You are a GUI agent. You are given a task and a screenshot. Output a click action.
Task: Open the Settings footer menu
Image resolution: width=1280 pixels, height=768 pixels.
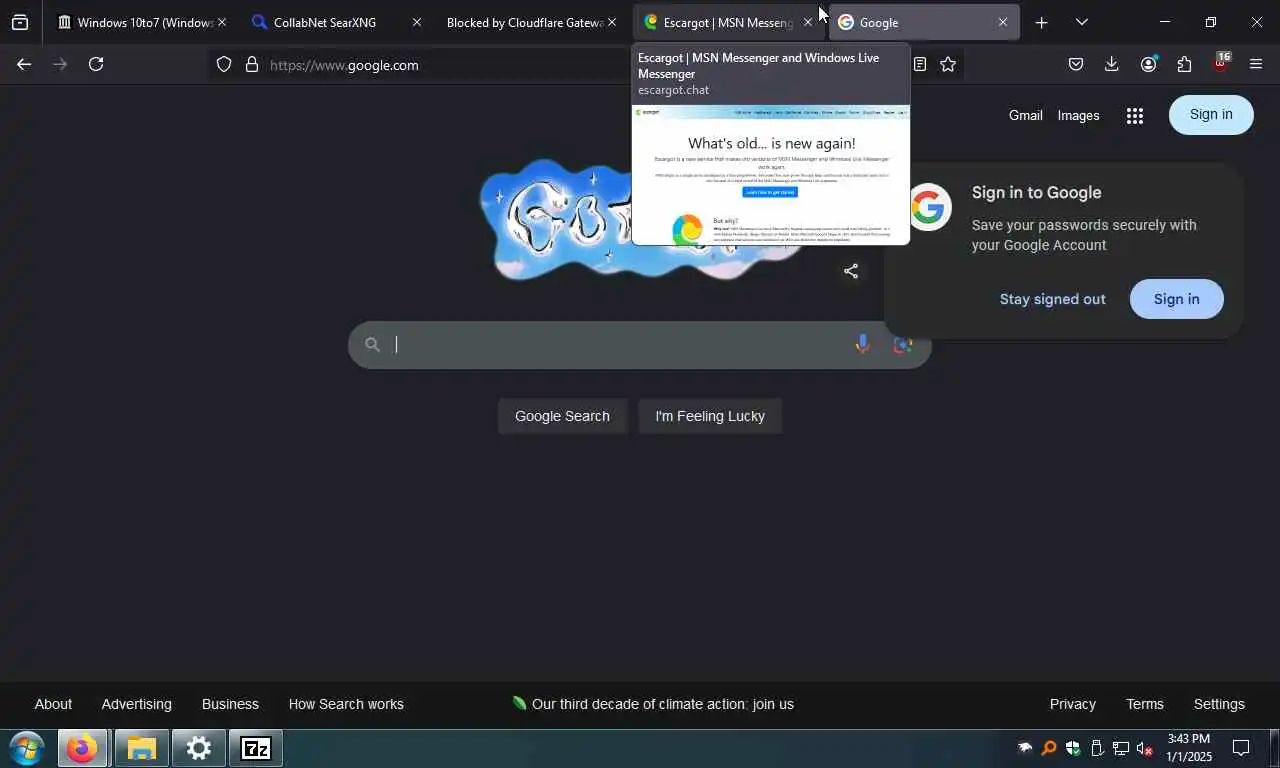[x=1218, y=704]
